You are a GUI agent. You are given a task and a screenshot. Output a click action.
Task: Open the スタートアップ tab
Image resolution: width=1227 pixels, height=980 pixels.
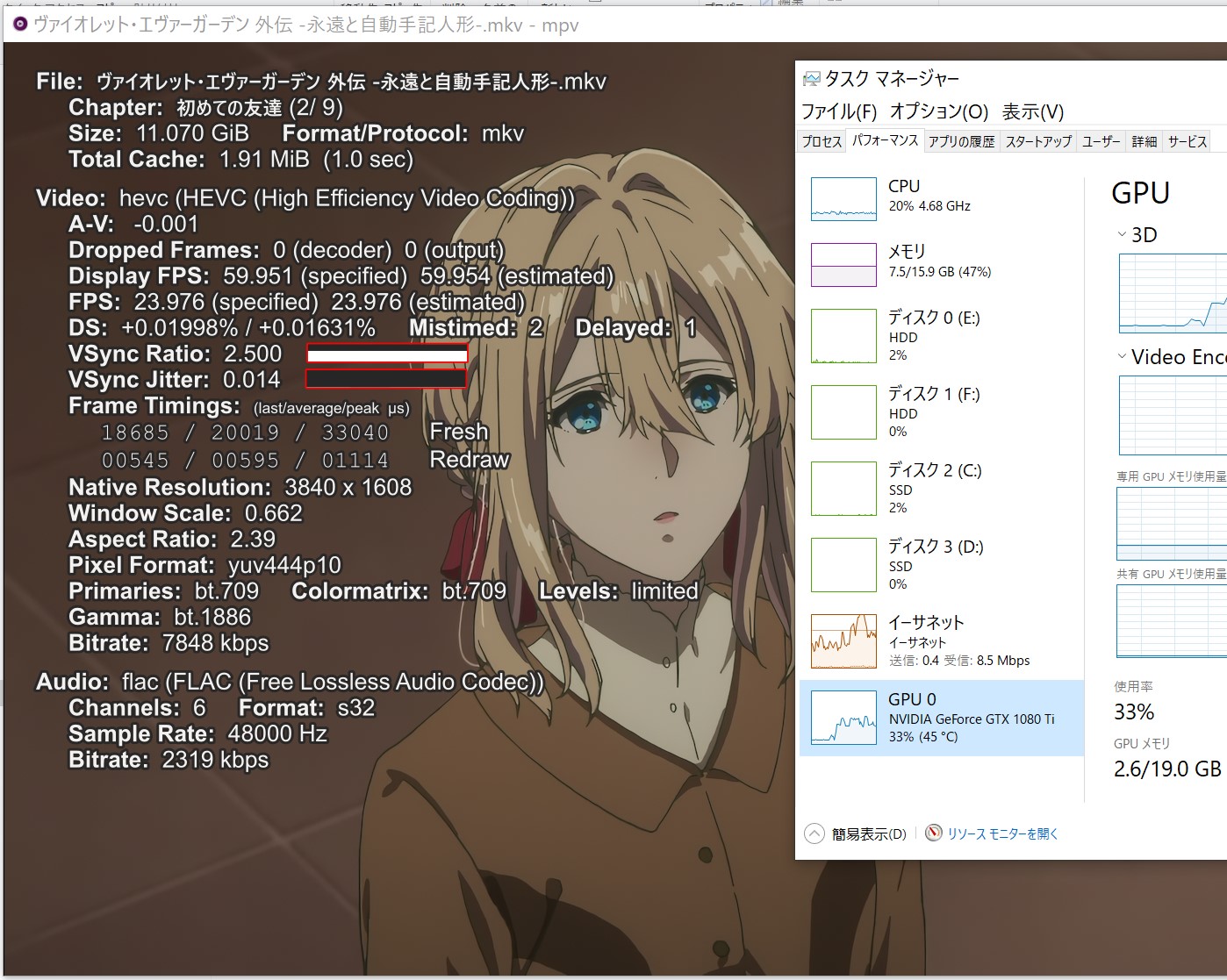click(x=1038, y=141)
